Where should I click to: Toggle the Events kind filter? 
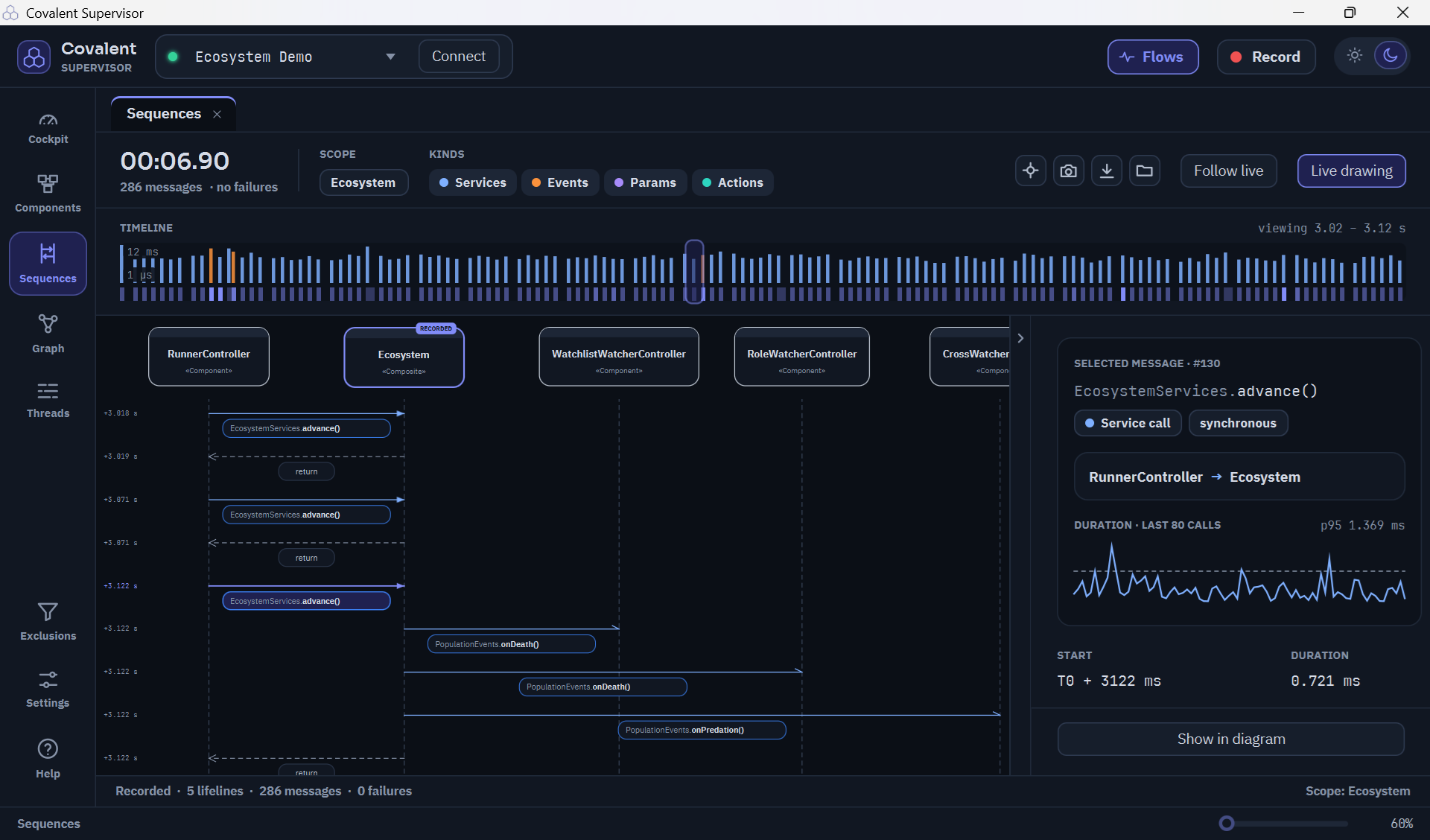coord(560,182)
